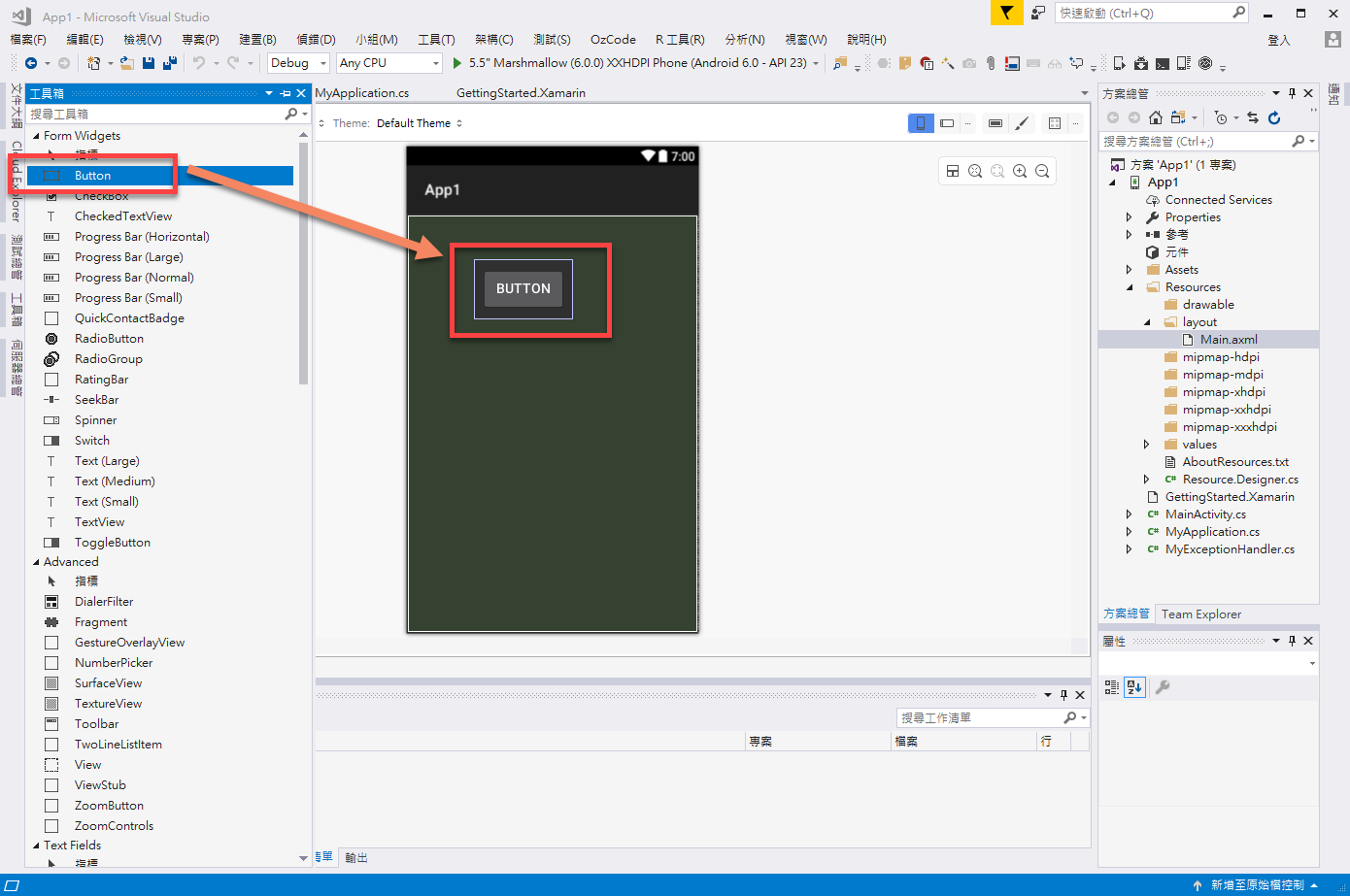The image size is (1350, 896).
Task: Click the Alphabetical sort icon in Properties
Action: [x=1134, y=687]
